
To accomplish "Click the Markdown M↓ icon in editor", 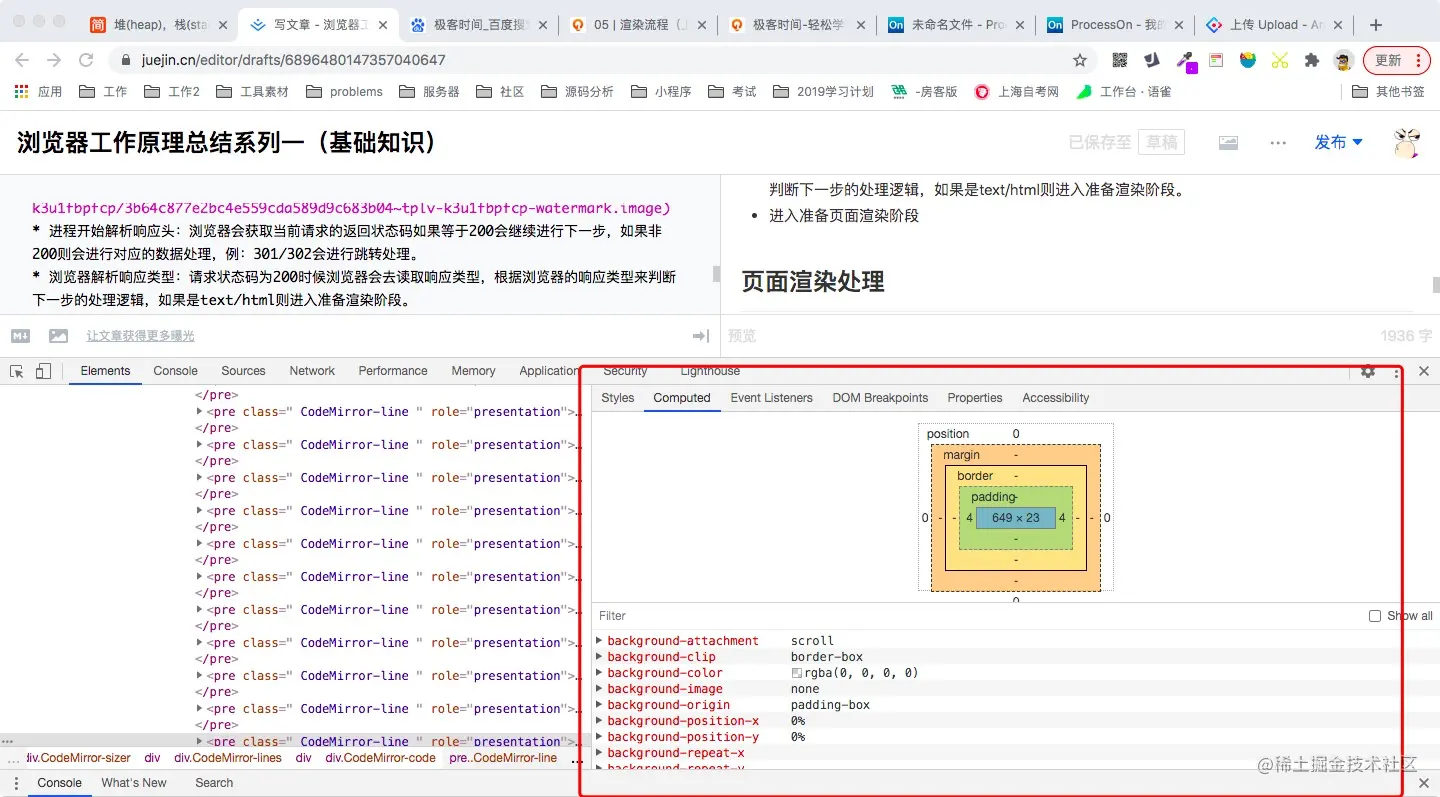I will (20, 336).
